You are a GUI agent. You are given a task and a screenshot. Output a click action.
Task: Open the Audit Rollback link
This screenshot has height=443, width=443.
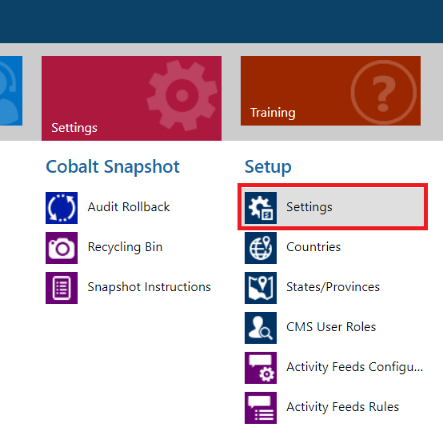click(x=129, y=207)
